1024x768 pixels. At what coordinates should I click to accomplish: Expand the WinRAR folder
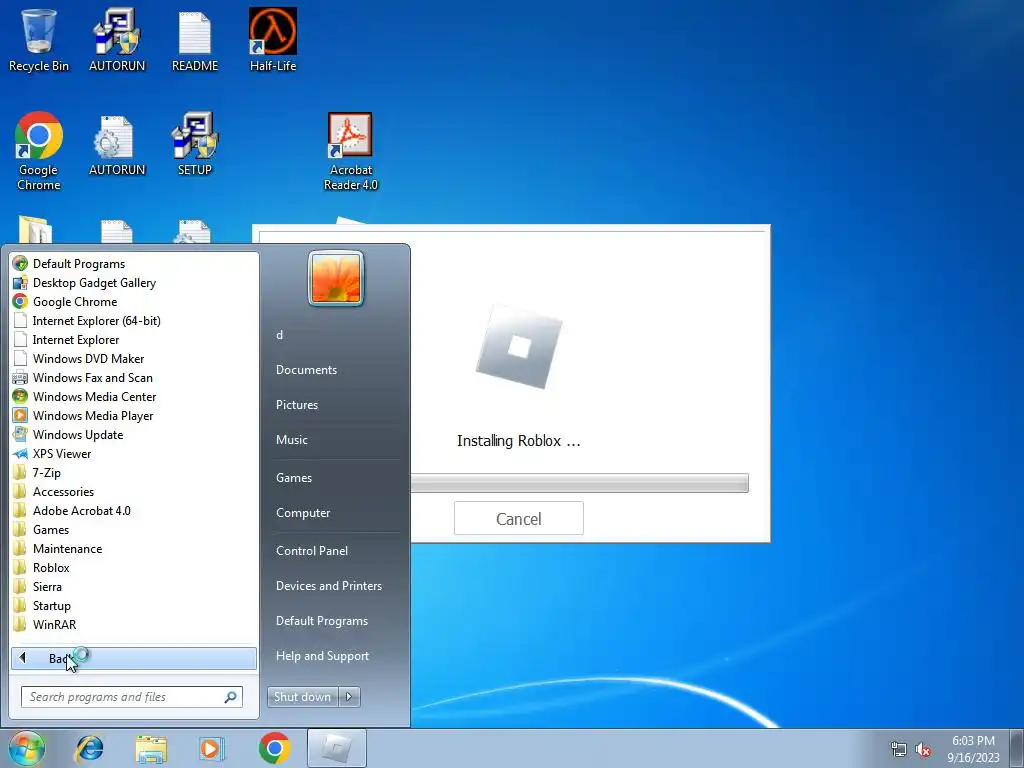click(134, 624)
